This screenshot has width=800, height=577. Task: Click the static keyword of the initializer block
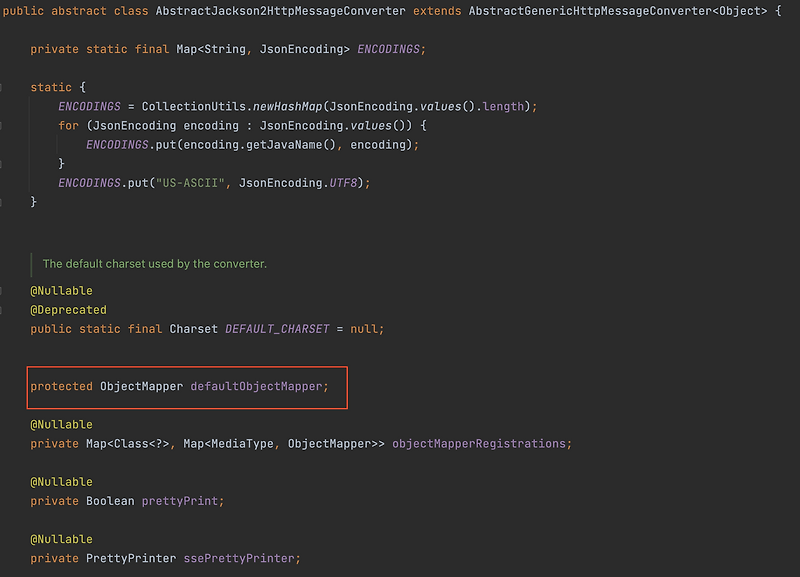(x=51, y=87)
